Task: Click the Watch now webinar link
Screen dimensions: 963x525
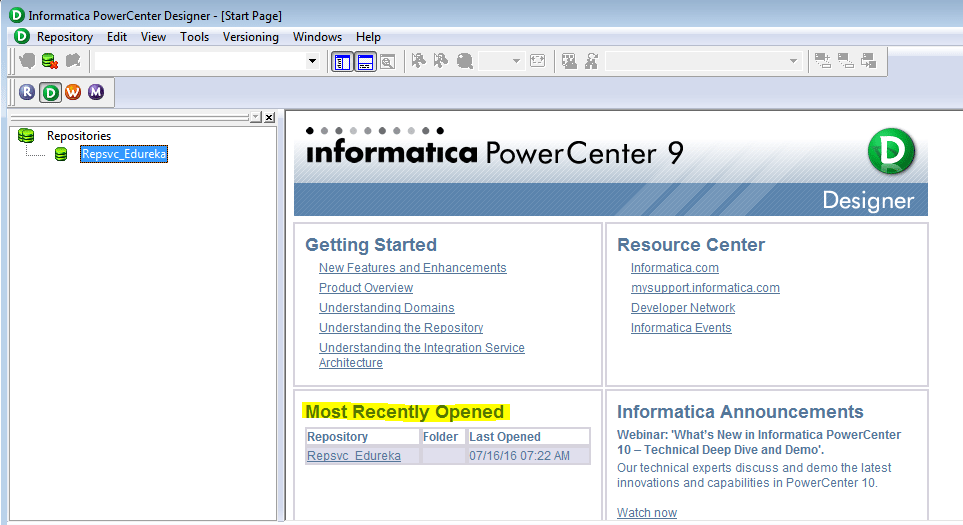Action: tap(647, 513)
